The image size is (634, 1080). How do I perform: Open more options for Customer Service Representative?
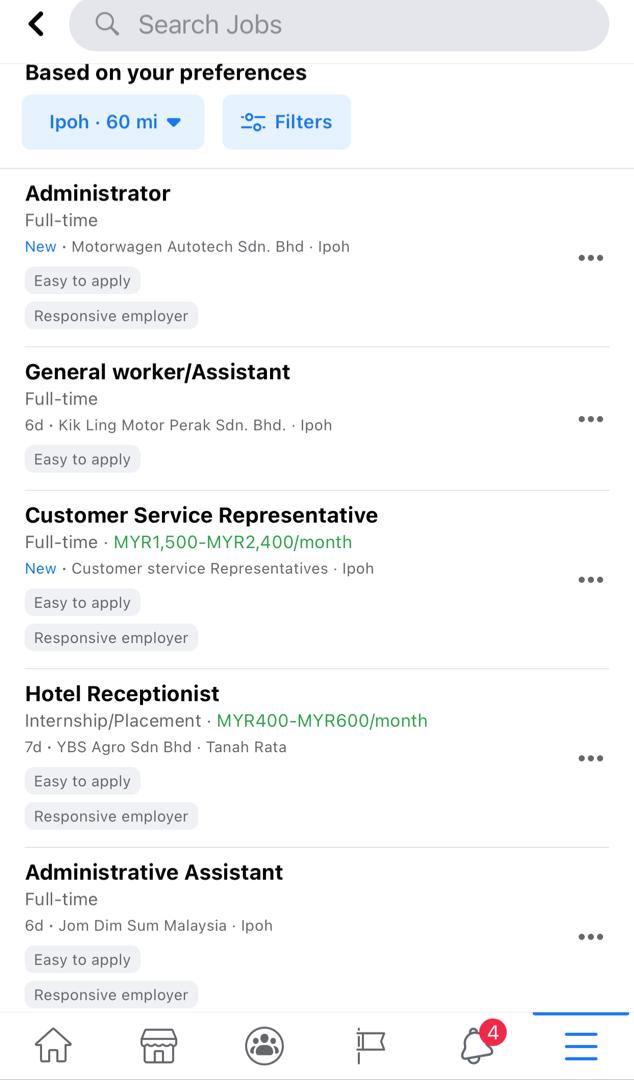(591, 580)
